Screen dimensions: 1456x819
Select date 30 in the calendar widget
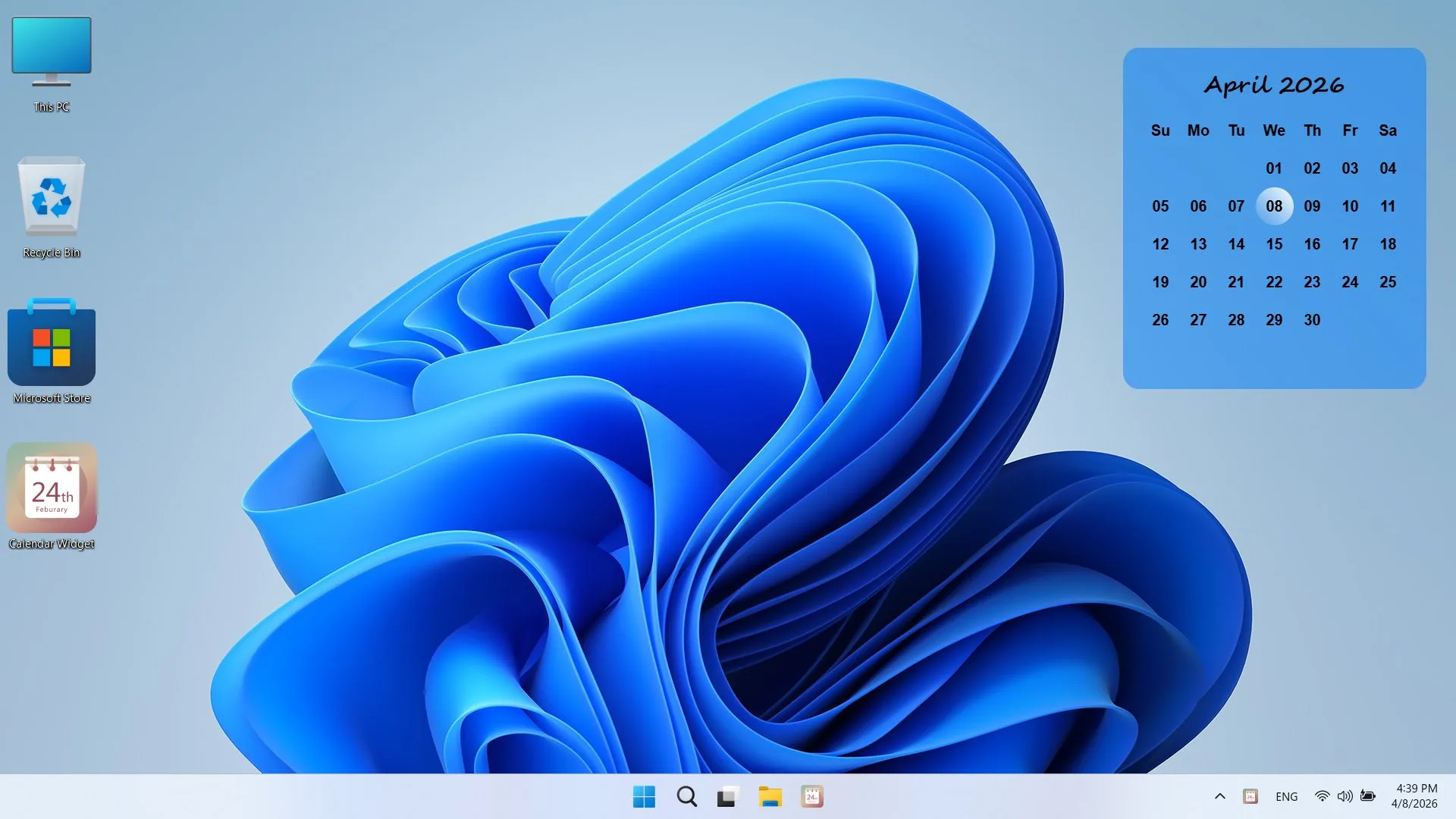click(1312, 320)
